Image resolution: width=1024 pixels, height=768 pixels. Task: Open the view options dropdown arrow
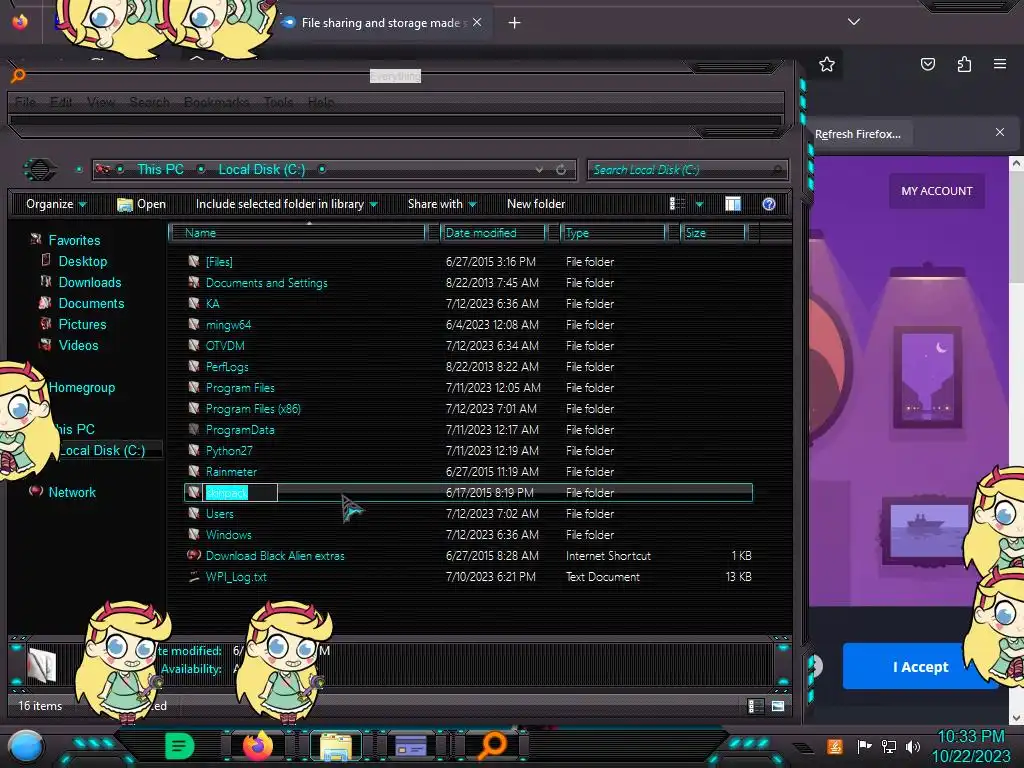(699, 204)
